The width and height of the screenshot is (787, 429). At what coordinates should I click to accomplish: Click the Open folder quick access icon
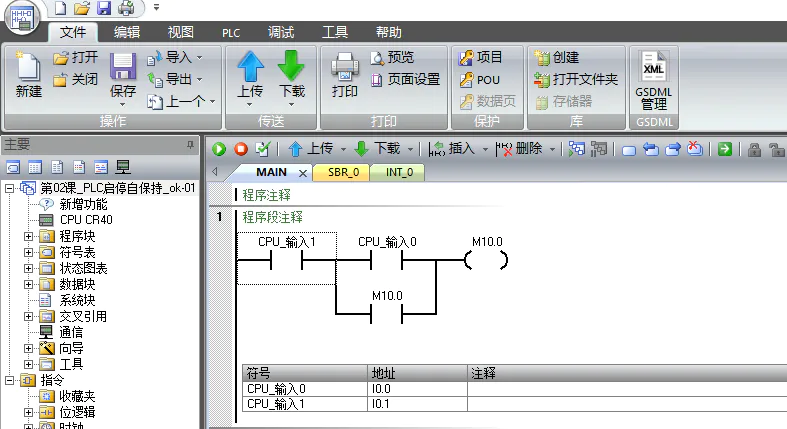pyautogui.click(x=82, y=8)
